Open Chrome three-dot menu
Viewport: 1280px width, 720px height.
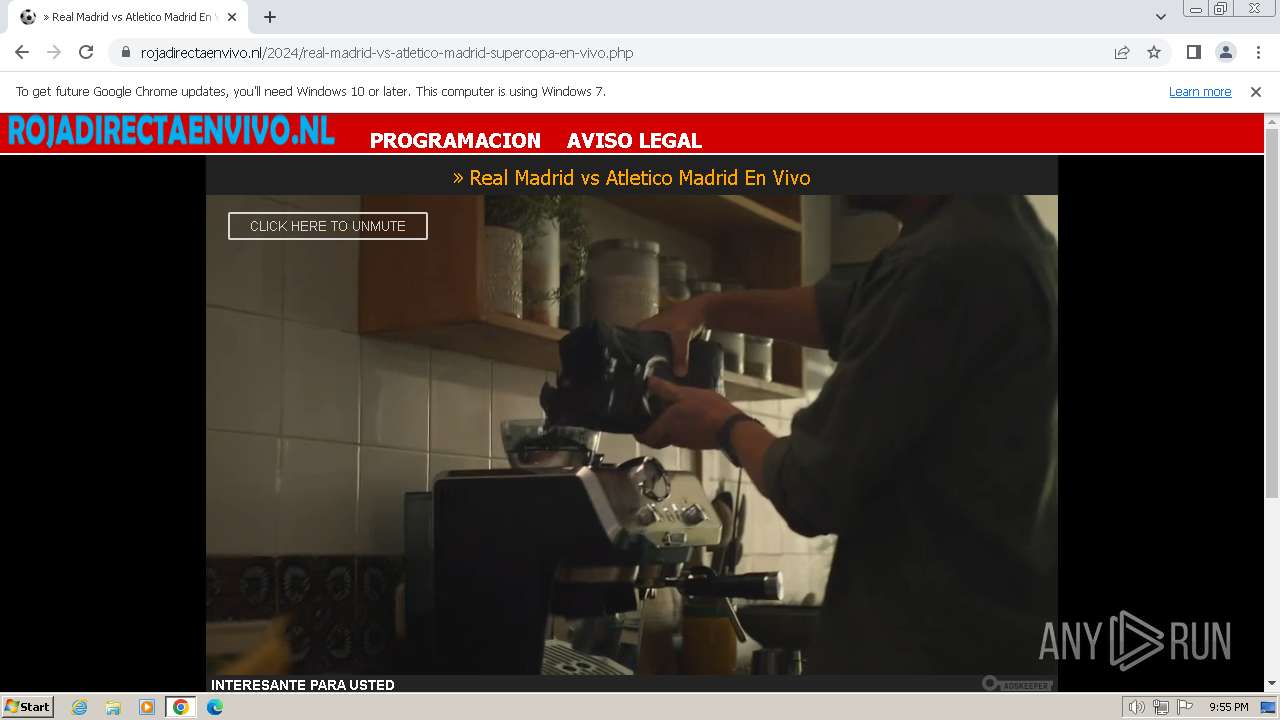click(1258, 53)
